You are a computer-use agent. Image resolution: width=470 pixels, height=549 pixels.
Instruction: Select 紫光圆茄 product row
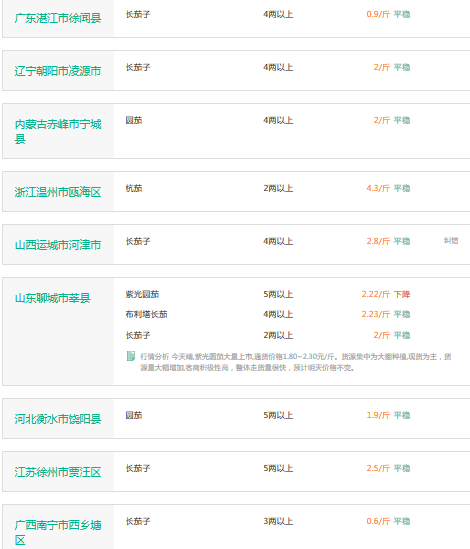(x=268, y=294)
